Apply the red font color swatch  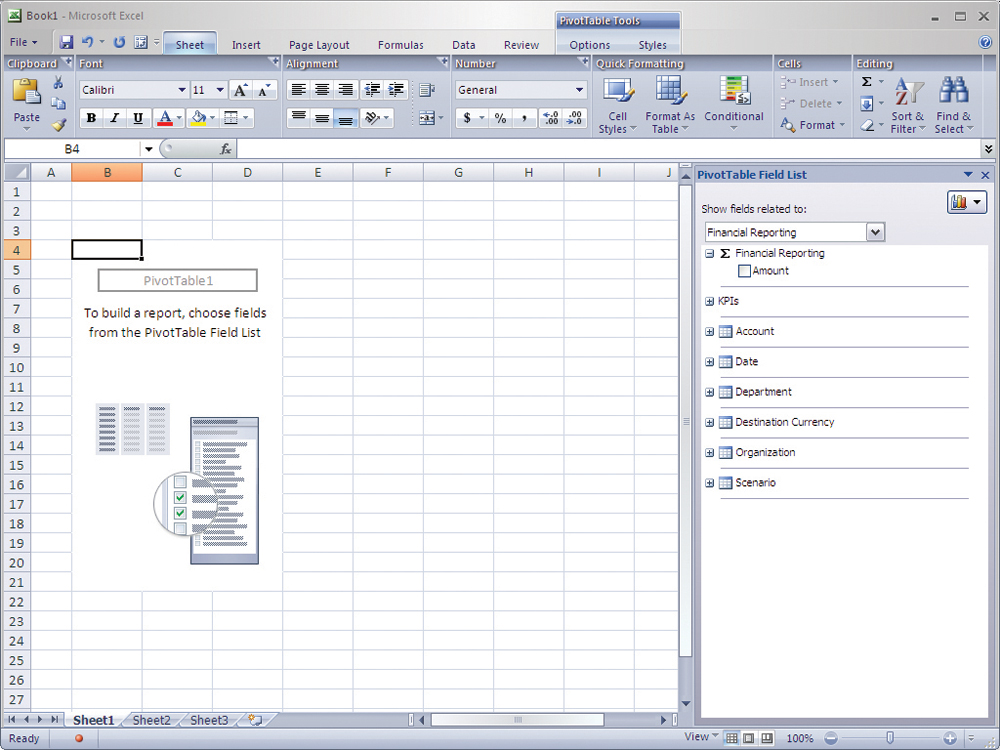(165, 118)
